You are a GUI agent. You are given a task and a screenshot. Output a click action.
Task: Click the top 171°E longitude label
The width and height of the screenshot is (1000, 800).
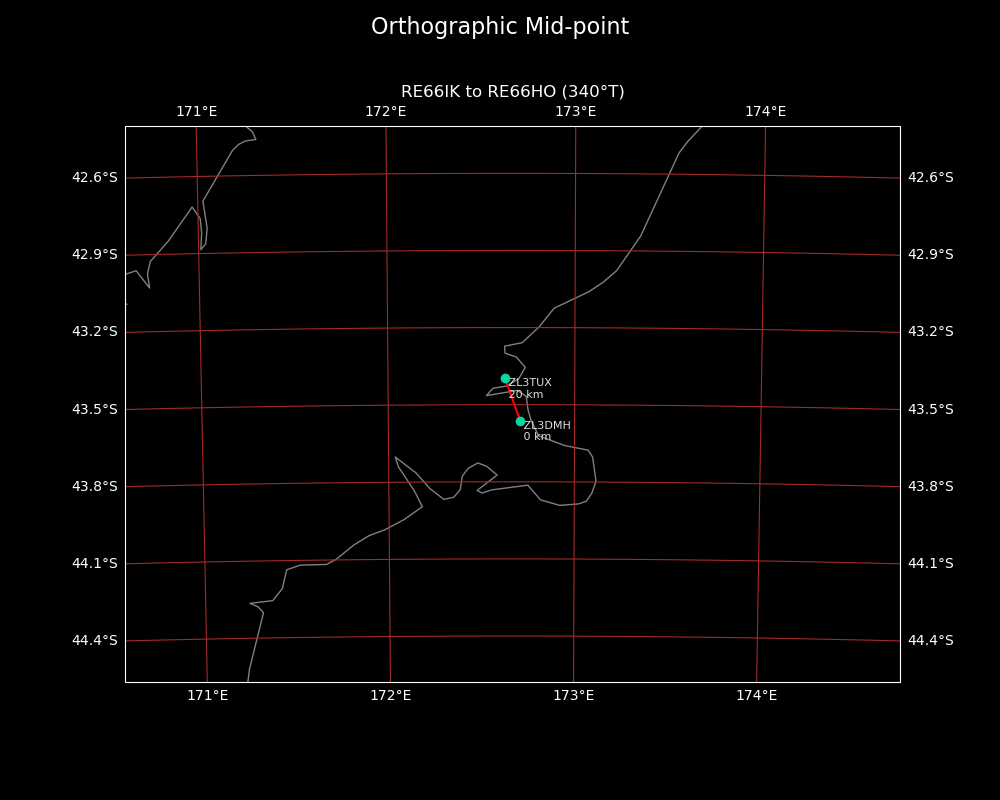pyautogui.click(x=196, y=111)
